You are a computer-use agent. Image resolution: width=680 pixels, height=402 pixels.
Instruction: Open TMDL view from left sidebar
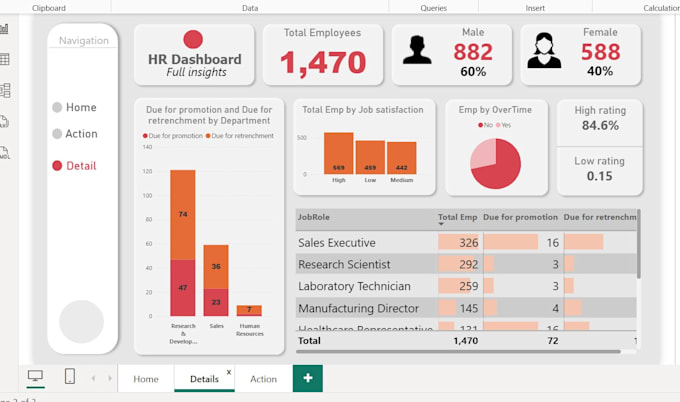(x=4, y=152)
